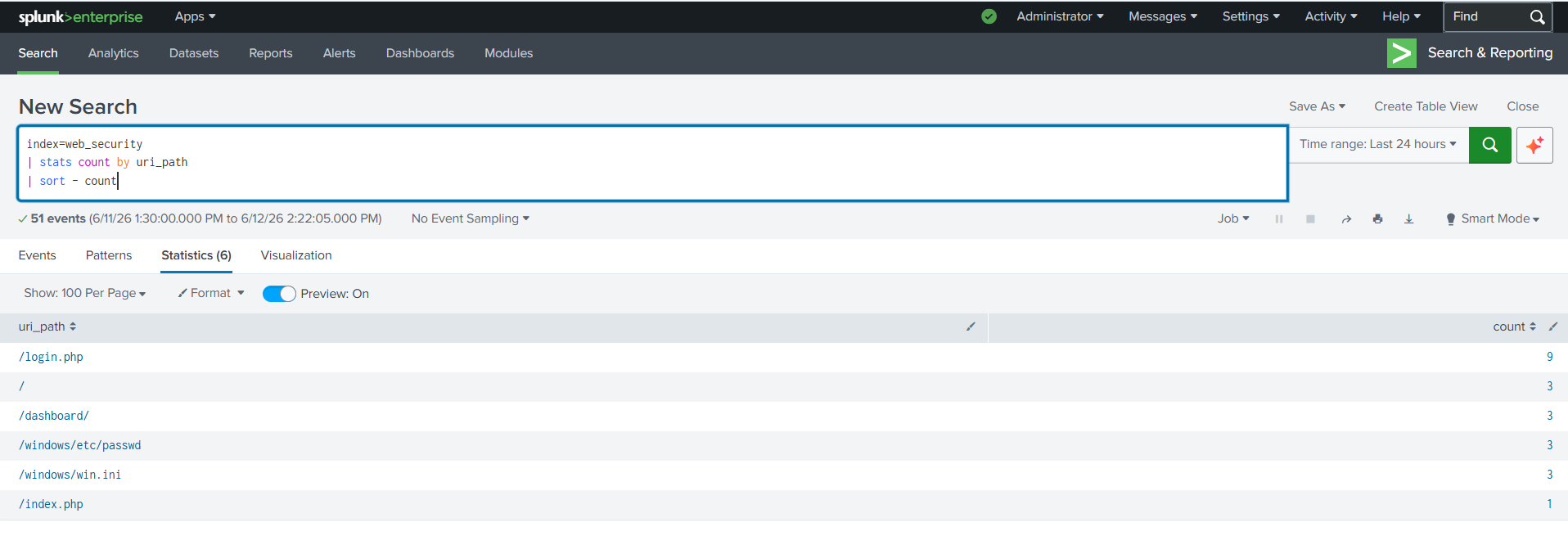Screen dimensions: 1568x536
Task: Open the AI assistant sparkle button
Action: [1534, 145]
